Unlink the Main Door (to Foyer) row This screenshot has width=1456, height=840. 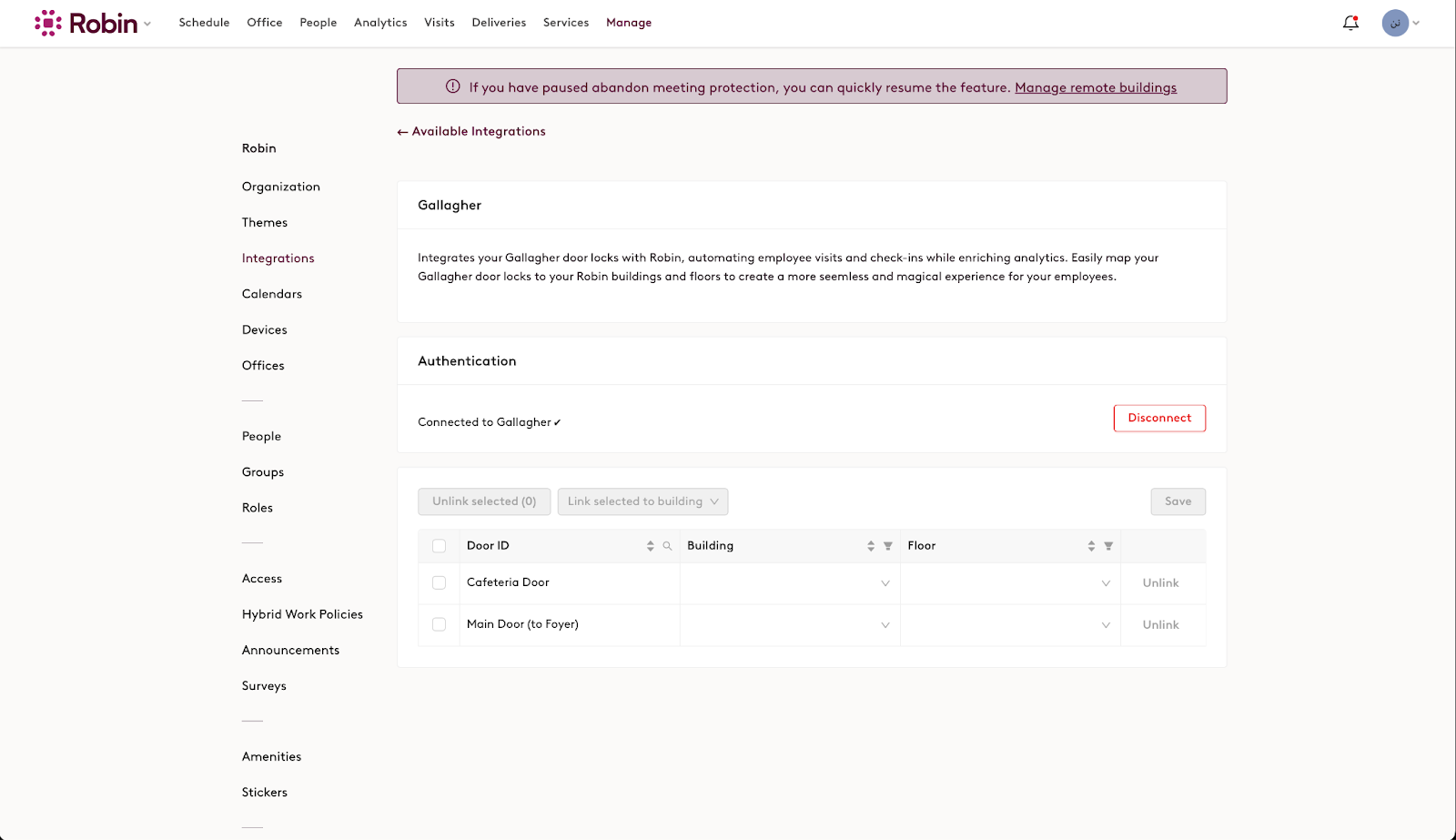point(1160,625)
